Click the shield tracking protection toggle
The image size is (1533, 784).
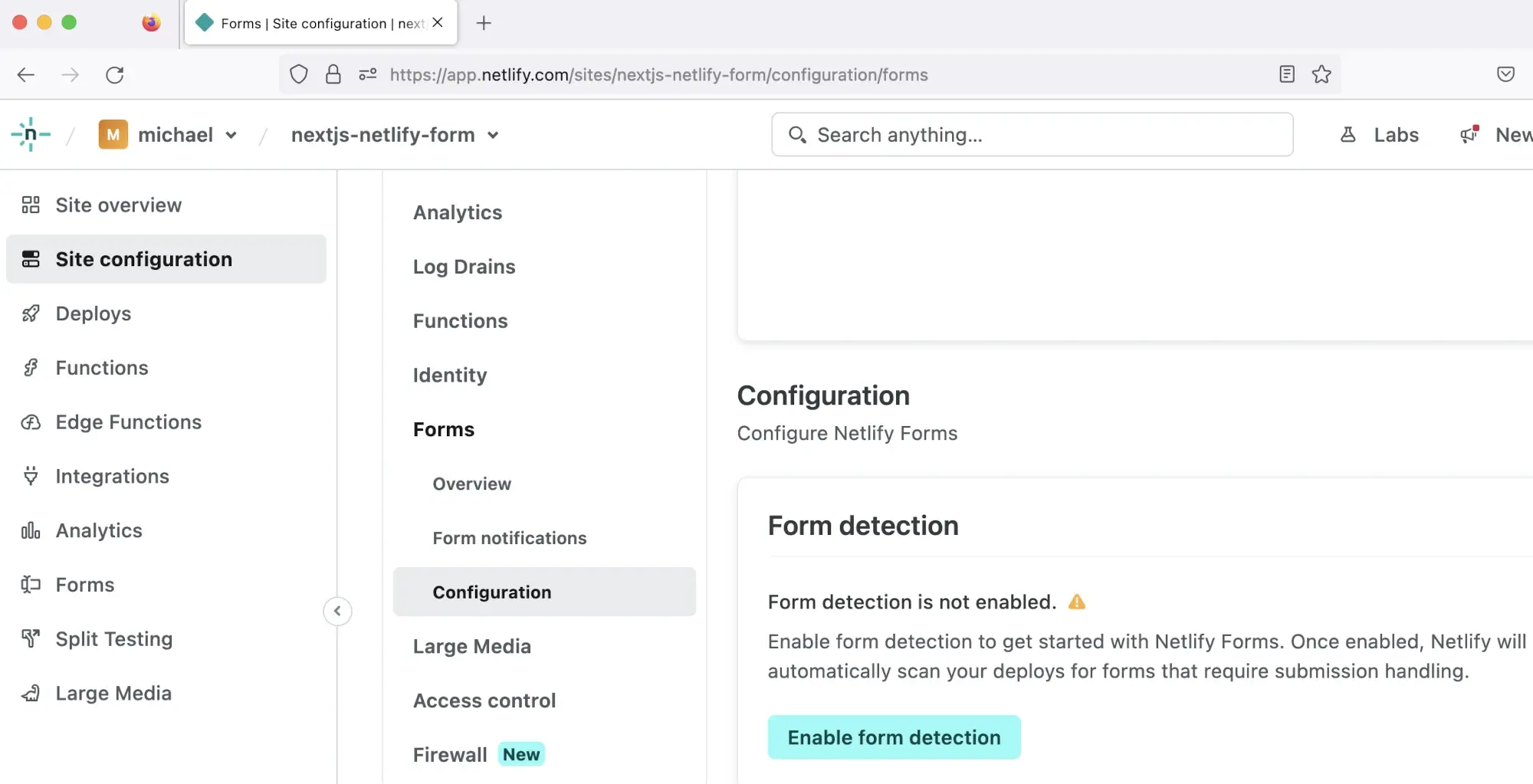coord(299,74)
